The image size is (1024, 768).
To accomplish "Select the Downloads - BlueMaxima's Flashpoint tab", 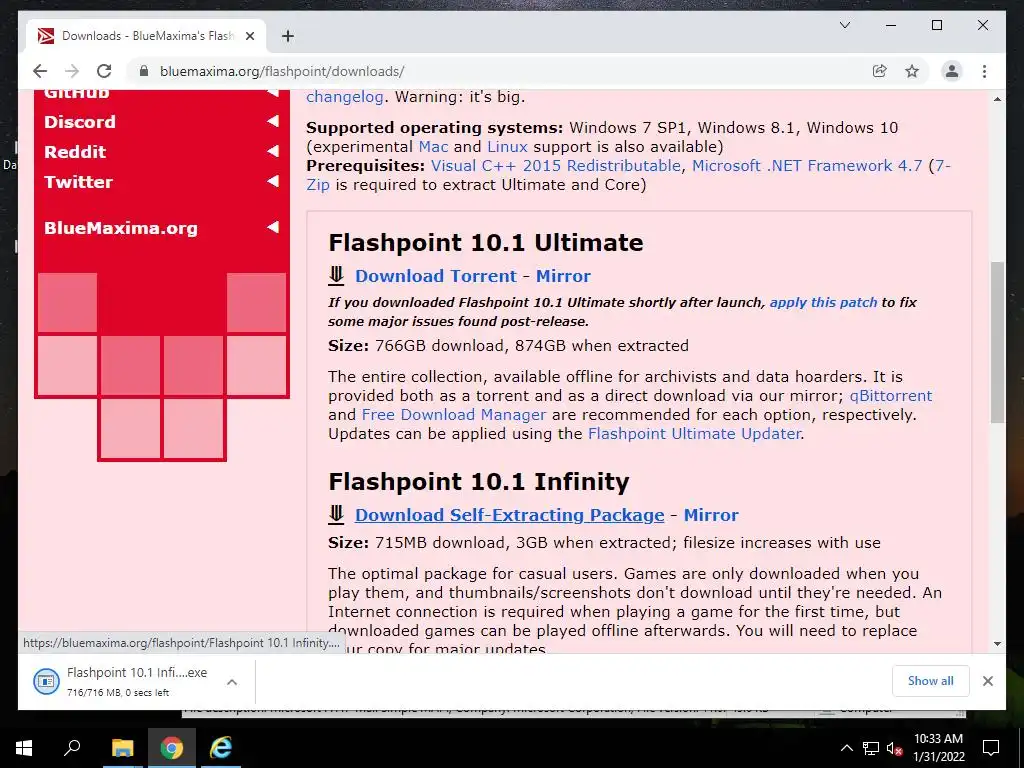I will [146, 36].
